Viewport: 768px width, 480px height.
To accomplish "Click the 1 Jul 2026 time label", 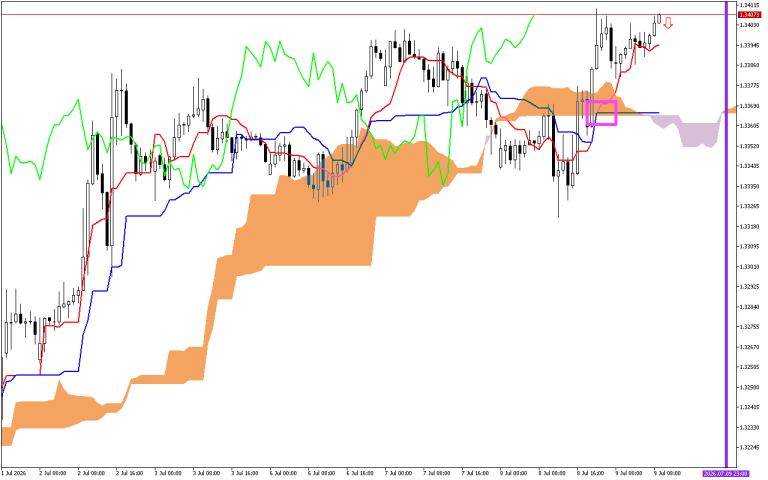I will pos(13,473).
